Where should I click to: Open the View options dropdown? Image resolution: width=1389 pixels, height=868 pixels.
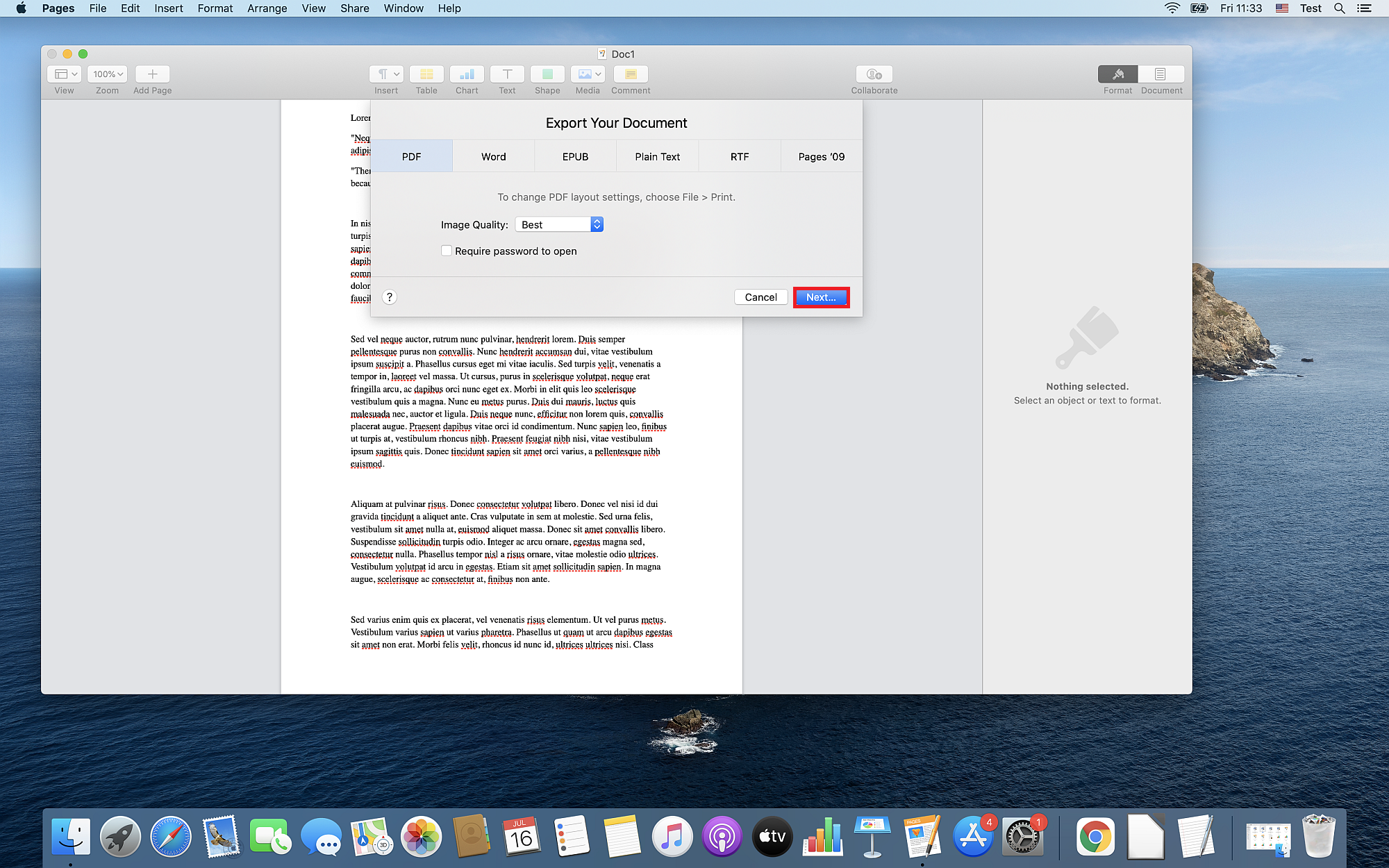65,74
